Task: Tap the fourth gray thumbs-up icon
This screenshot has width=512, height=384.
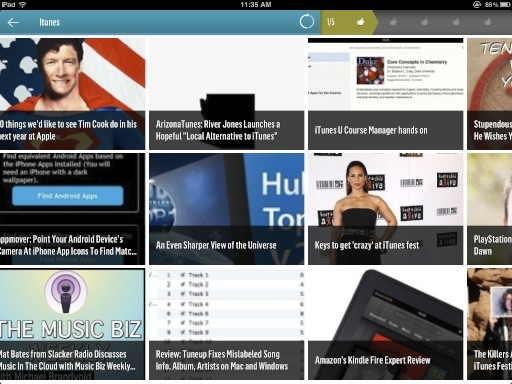Action: click(x=488, y=22)
